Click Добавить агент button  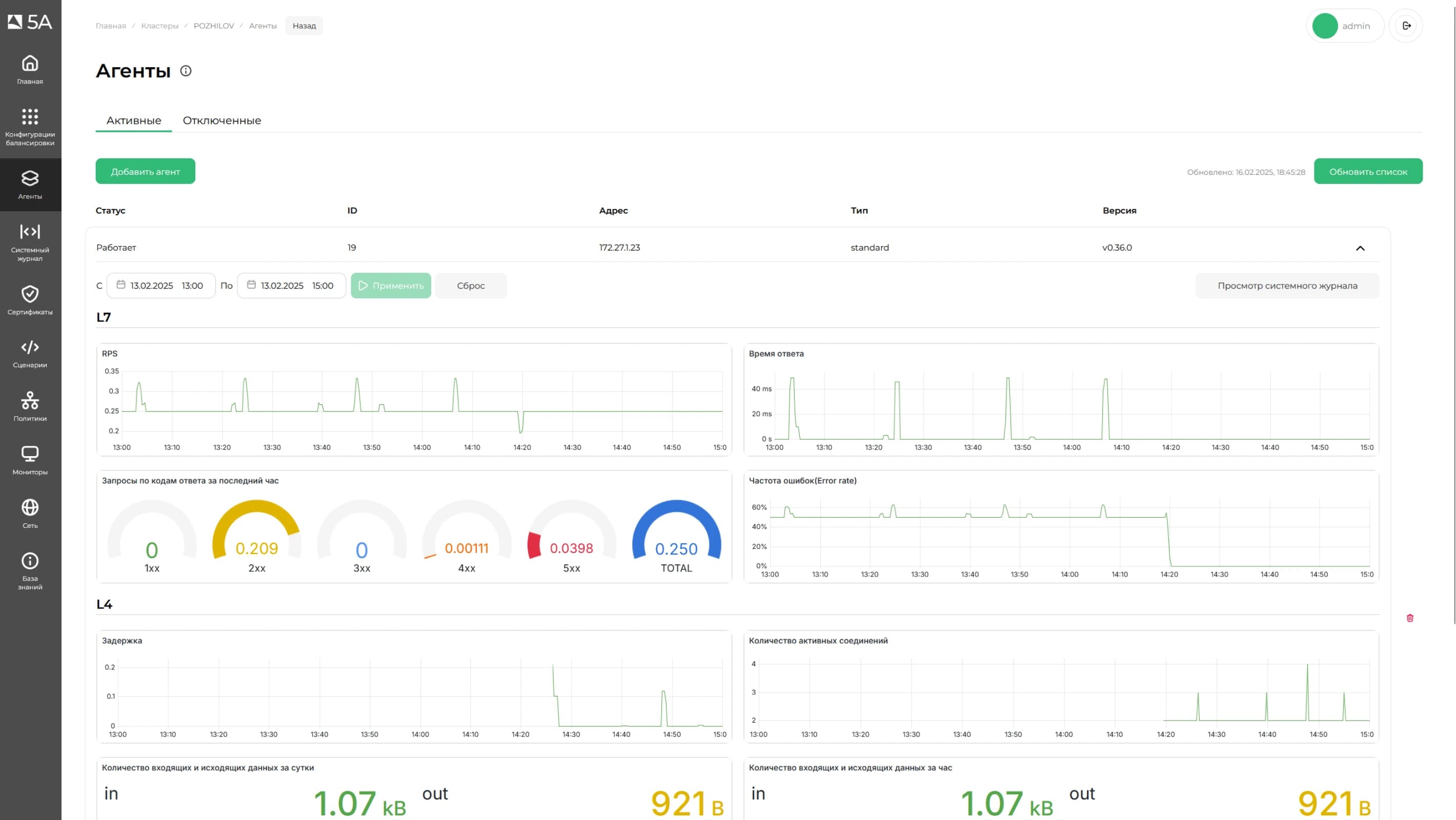click(x=145, y=171)
